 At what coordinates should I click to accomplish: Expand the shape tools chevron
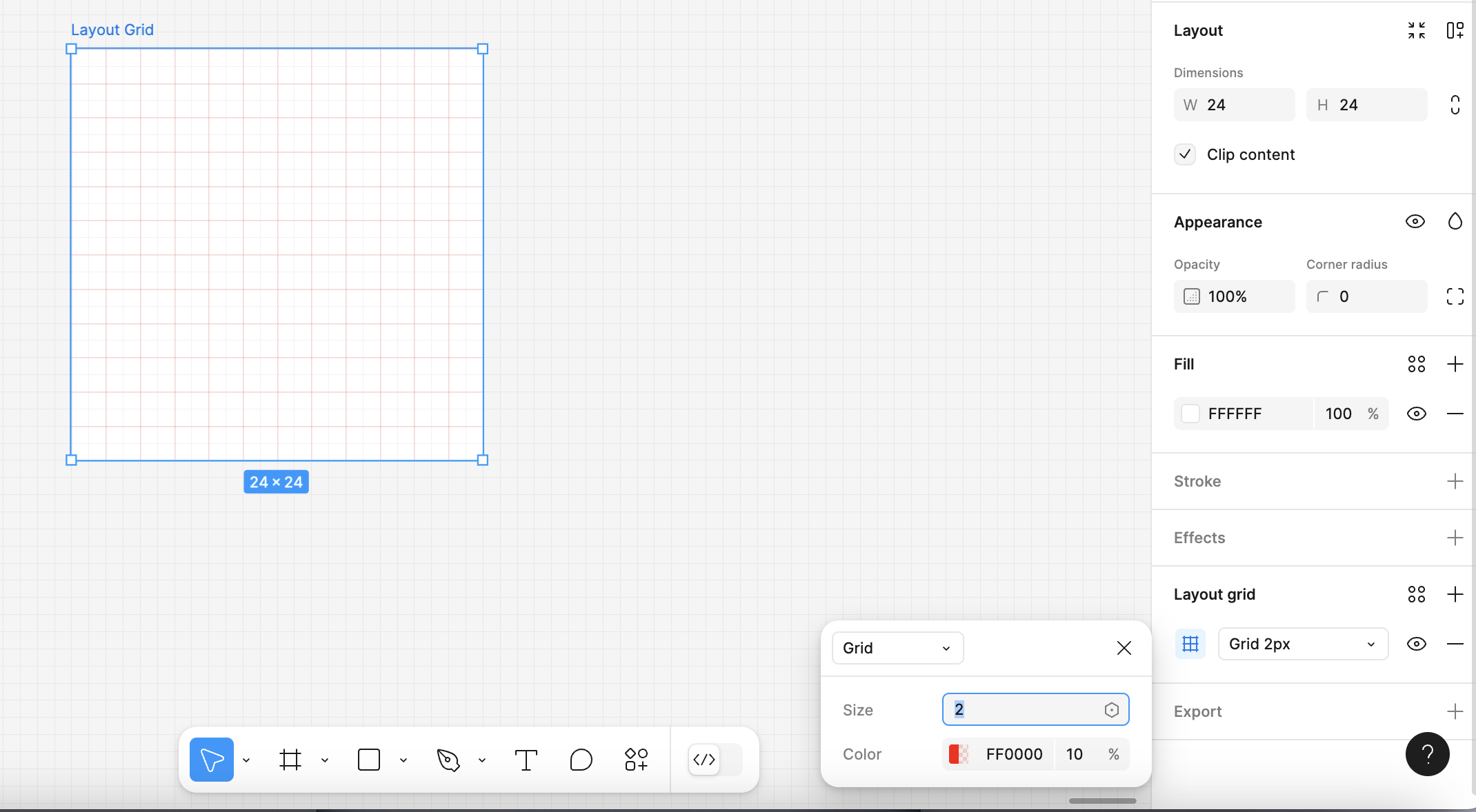[x=403, y=760]
